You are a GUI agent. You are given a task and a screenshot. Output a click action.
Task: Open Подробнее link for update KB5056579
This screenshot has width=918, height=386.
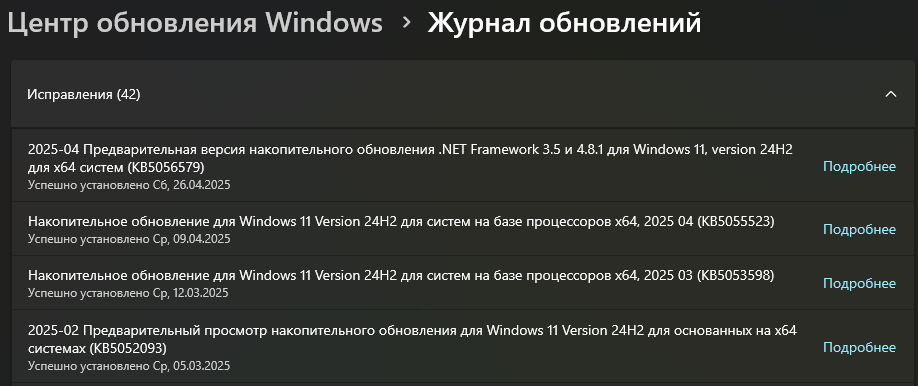[x=859, y=166]
